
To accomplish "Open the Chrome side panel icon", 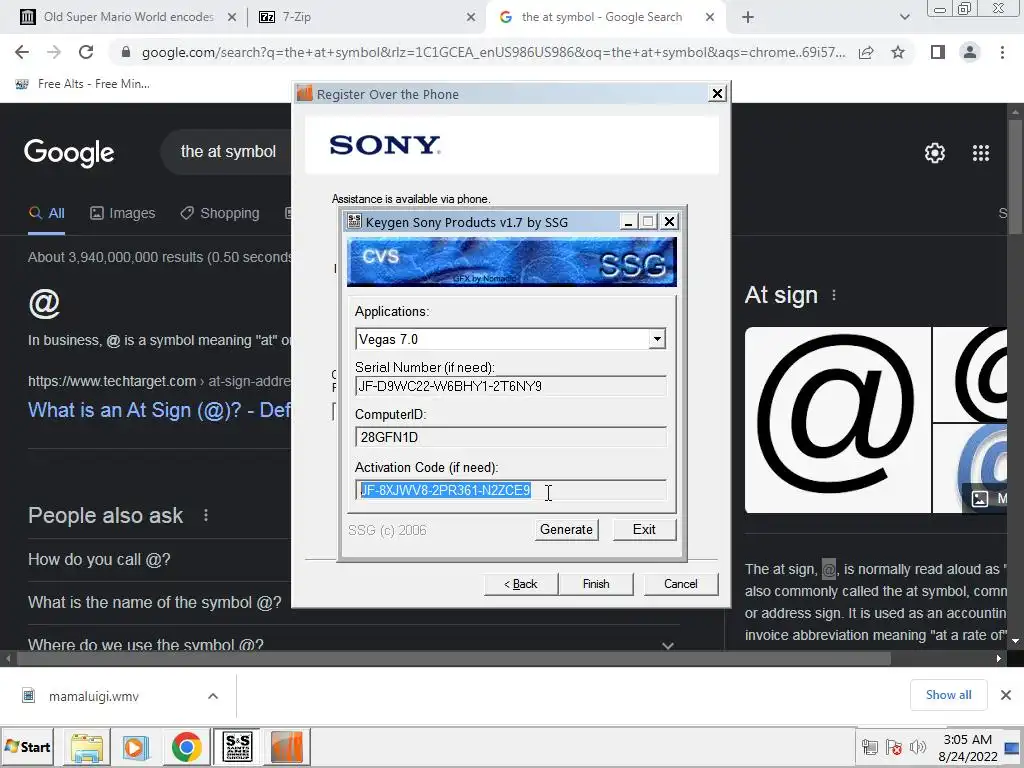I will click(938, 52).
